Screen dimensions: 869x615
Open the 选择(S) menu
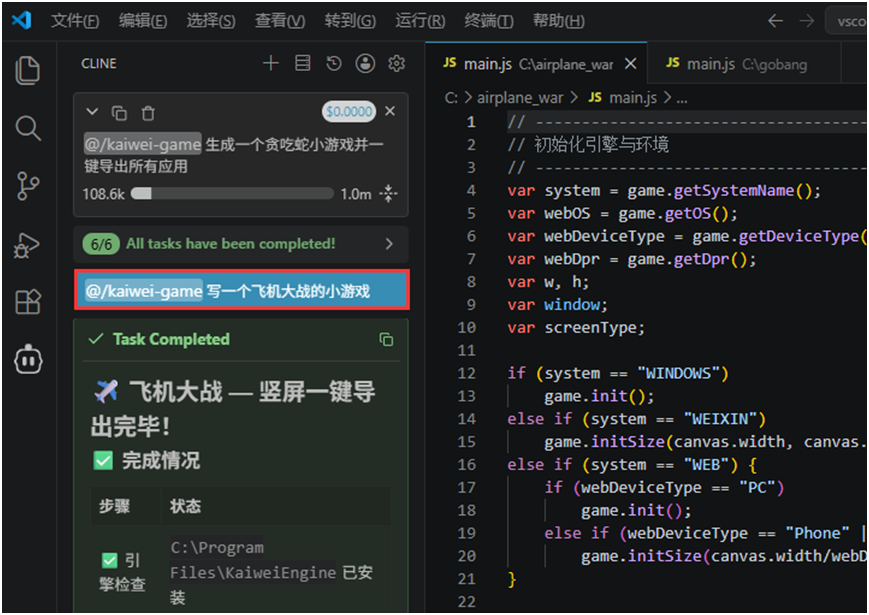[211, 21]
